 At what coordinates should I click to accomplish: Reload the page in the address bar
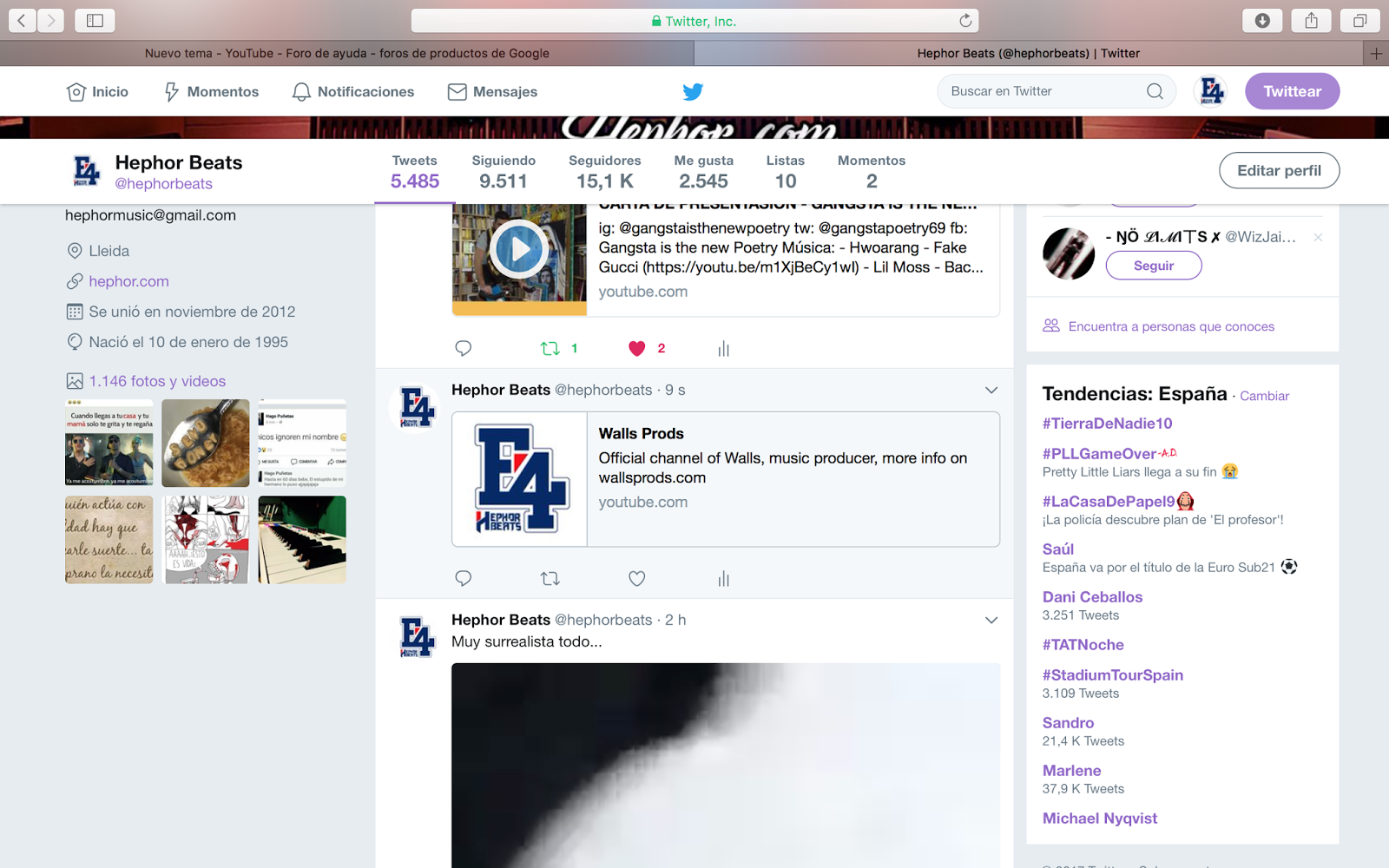(x=965, y=20)
